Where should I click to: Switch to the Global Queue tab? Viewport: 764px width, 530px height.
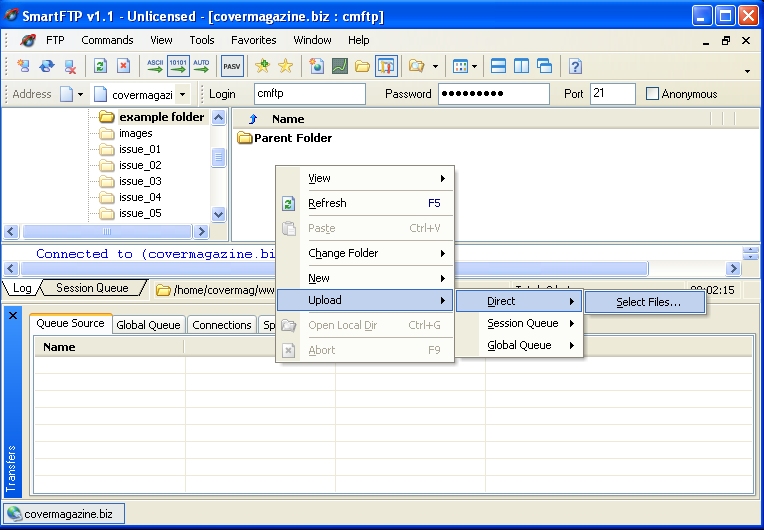148,325
